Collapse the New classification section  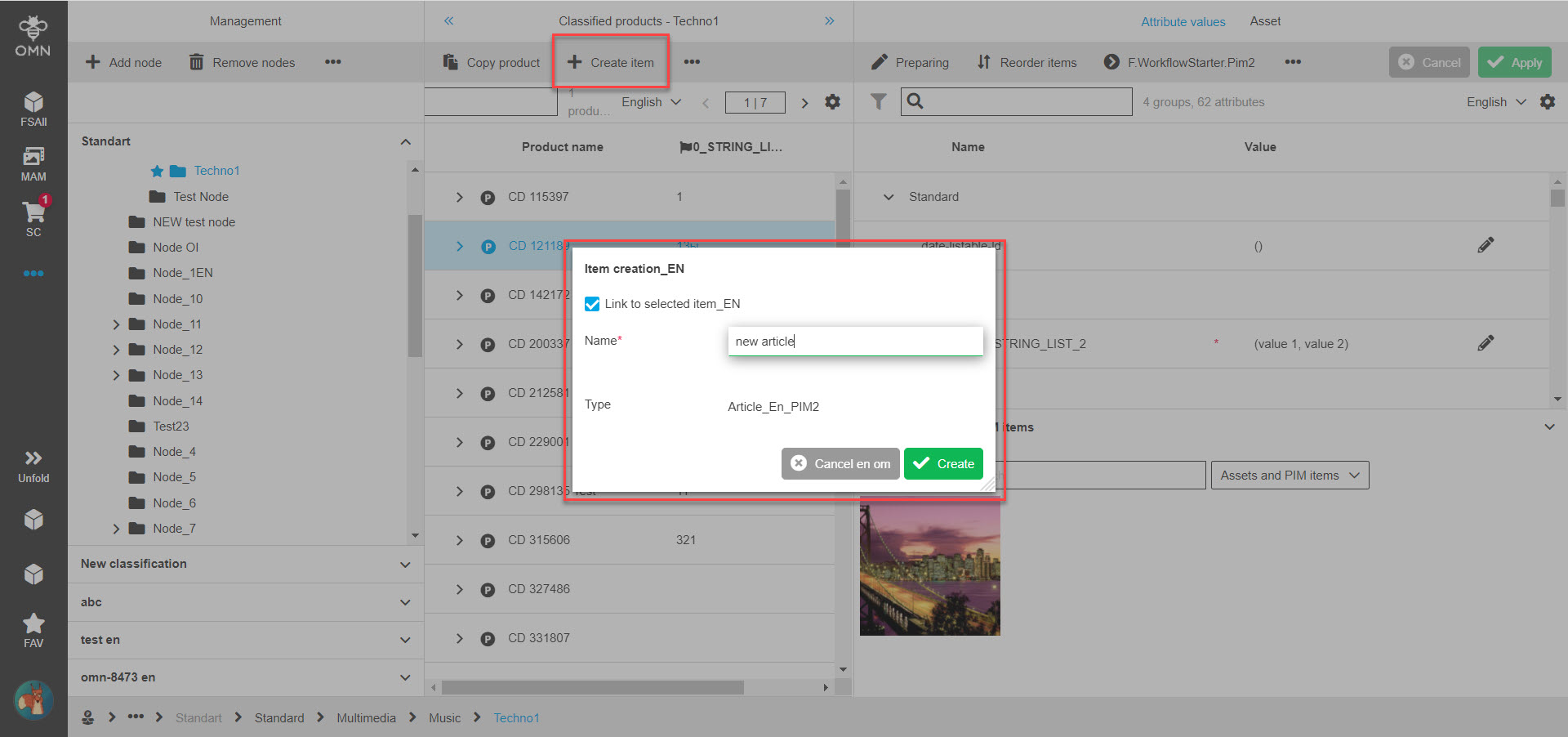click(404, 564)
